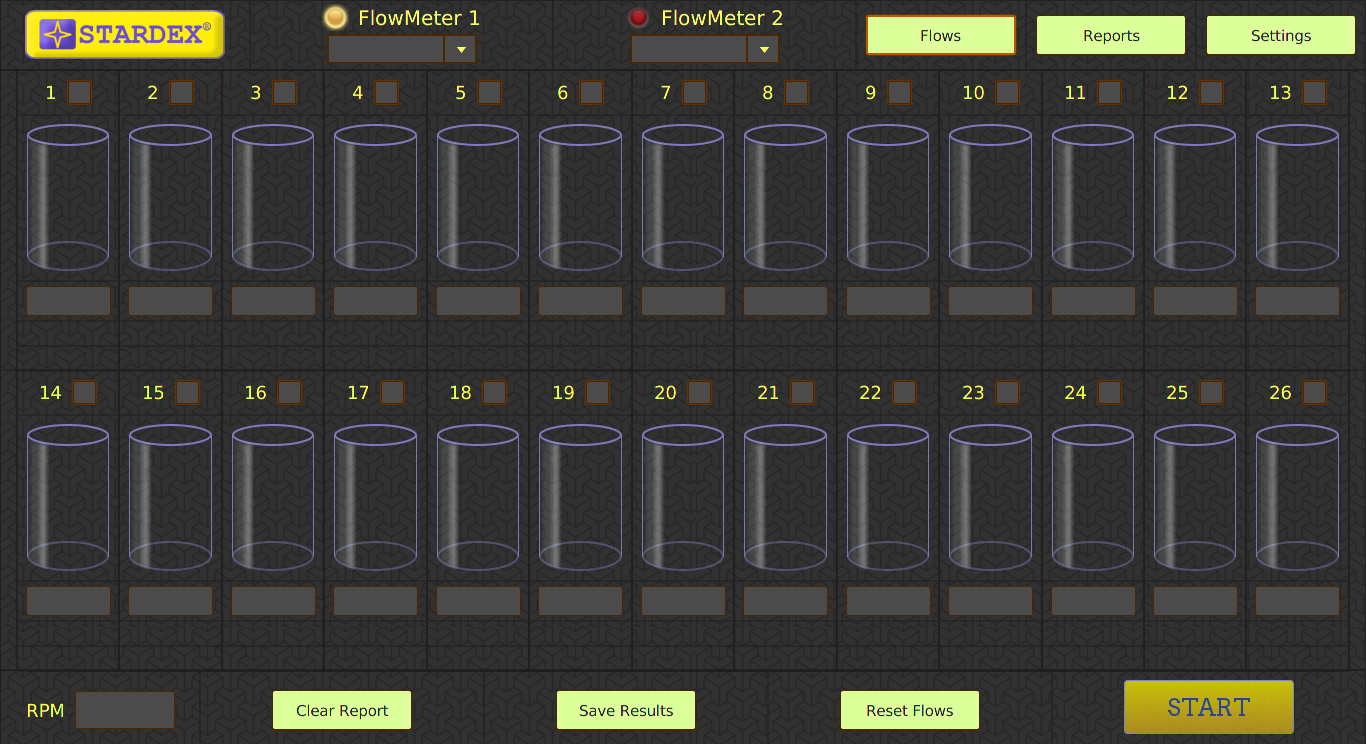
Task: Select the beaker for channel 6
Action: coord(580,197)
